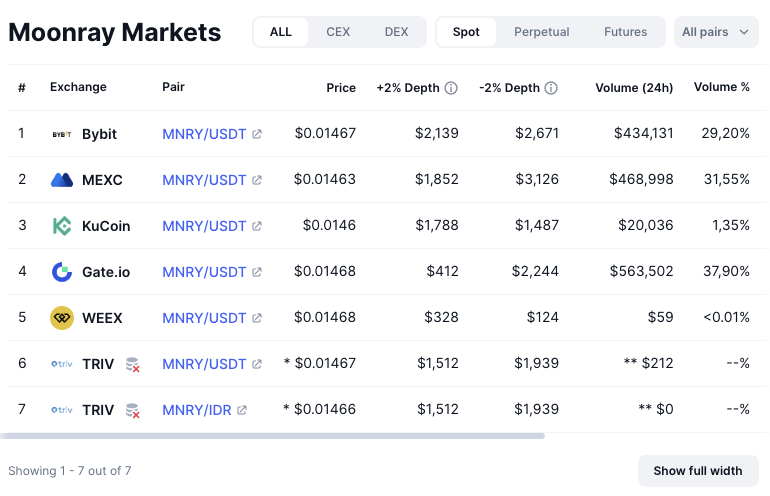Click the KuCoin exchange logo
Viewport: 770px width, 496px height.
tap(62, 226)
